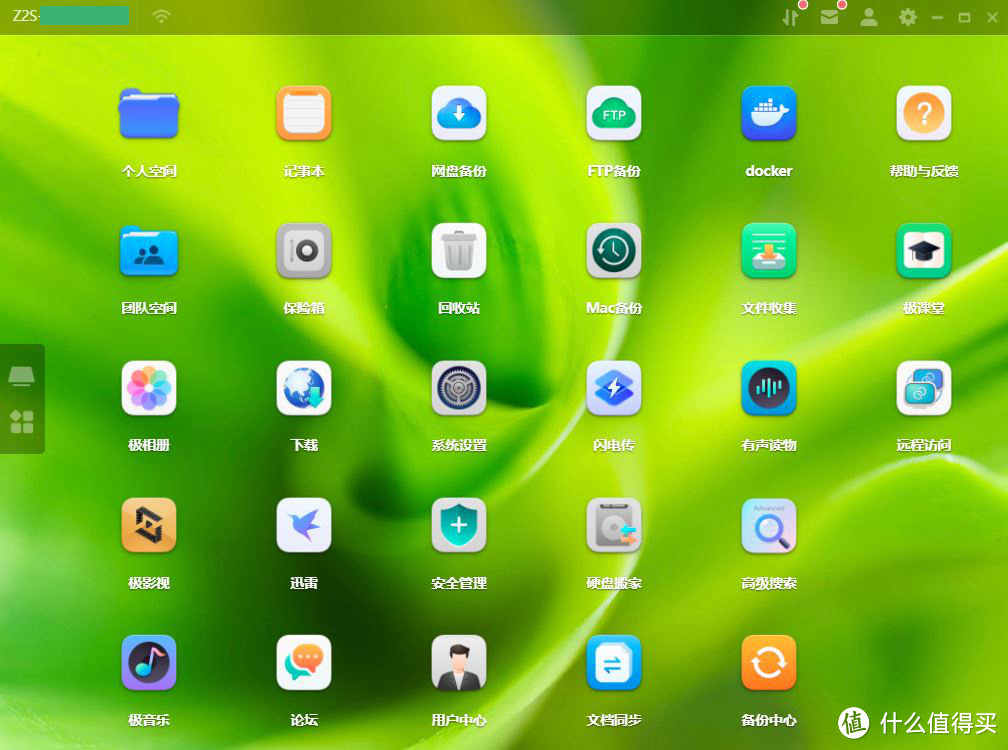Open the 备份中心 backup center
Screen dimensions: 1008x750
[x=768, y=663]
